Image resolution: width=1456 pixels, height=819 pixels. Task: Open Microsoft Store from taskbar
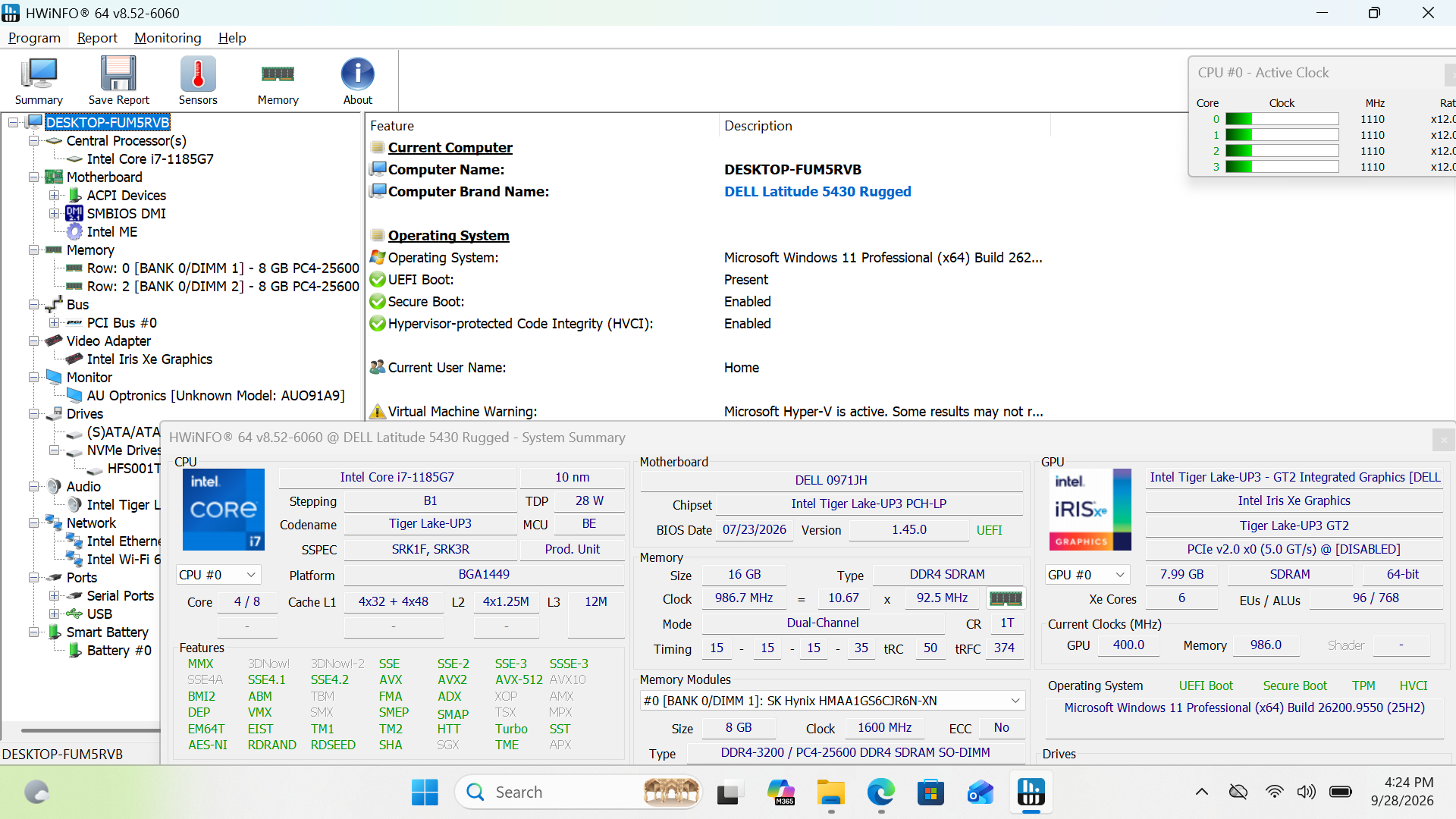point(930,792)
